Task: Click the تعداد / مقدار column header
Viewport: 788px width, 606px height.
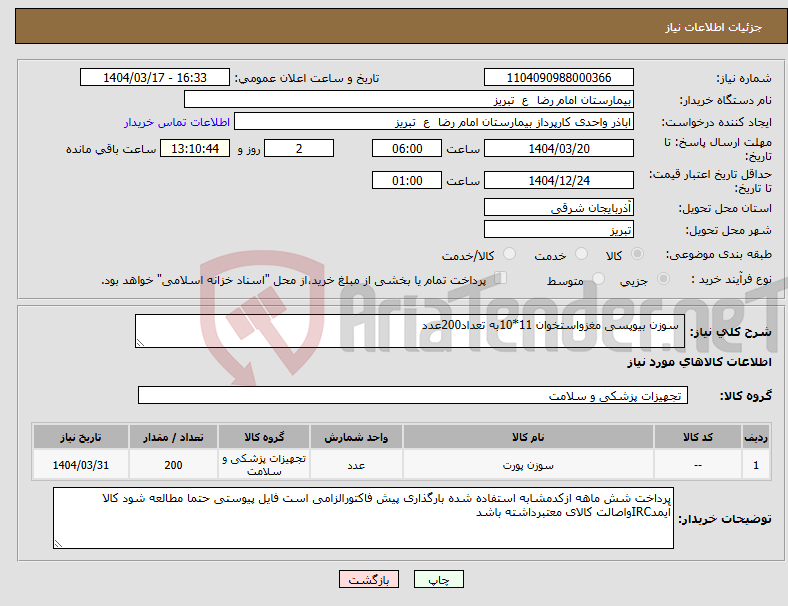Action: (173, 437)
